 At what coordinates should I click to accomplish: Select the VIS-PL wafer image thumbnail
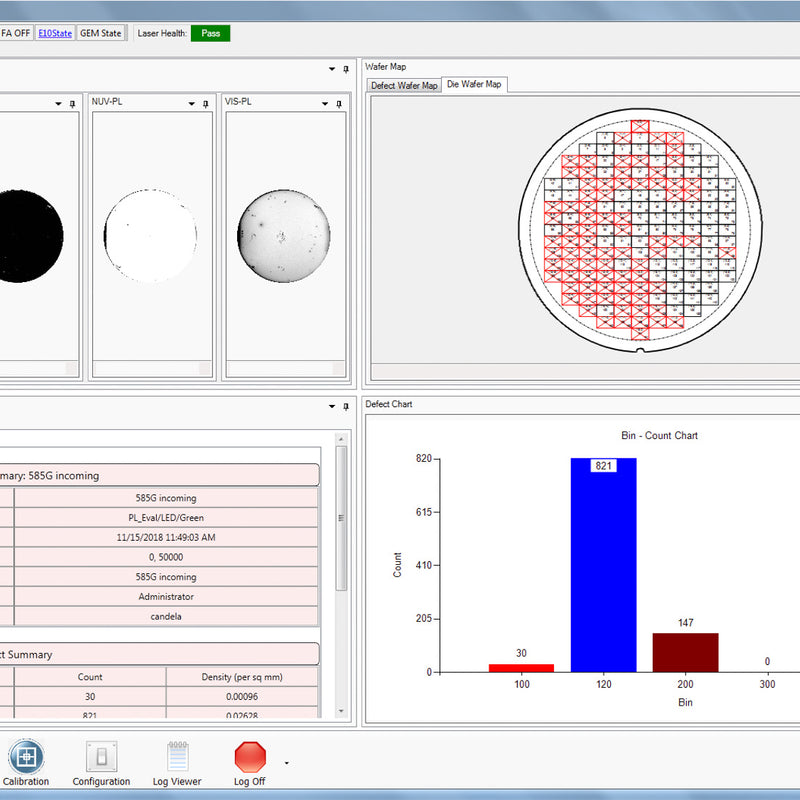[283, 236]
